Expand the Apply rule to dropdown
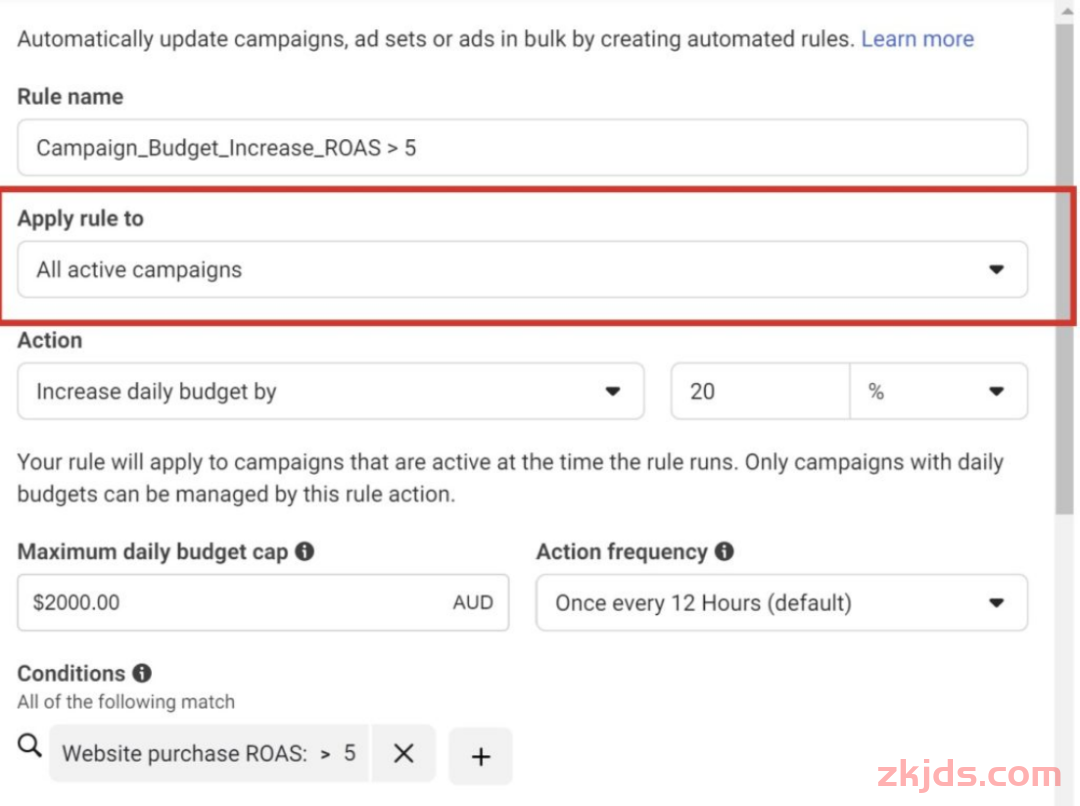1080x806 pixels. (x=522, y=270)
